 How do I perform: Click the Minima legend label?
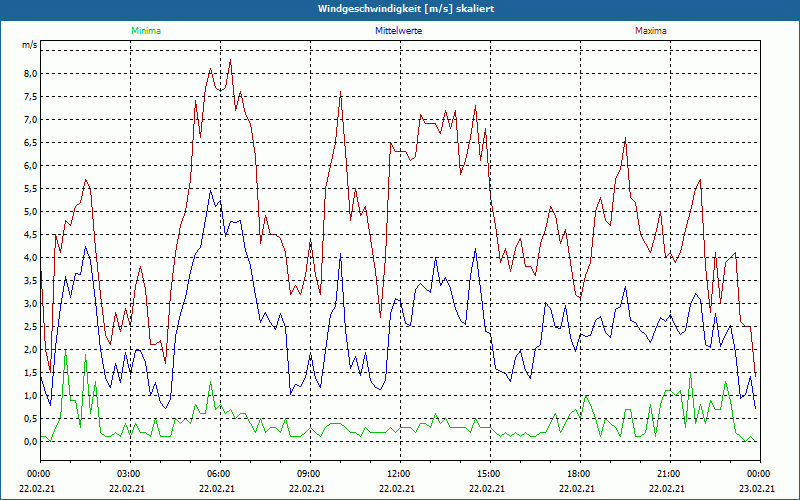(146, 31)
